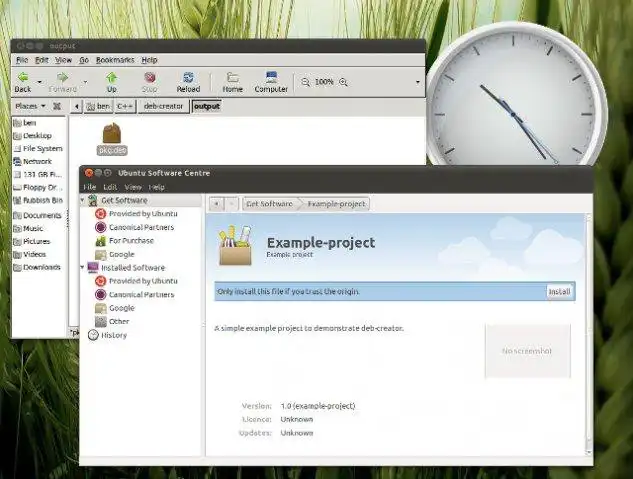Close the Places sidebar pane
The image size is (633, 479).
[x=57, y=106]
